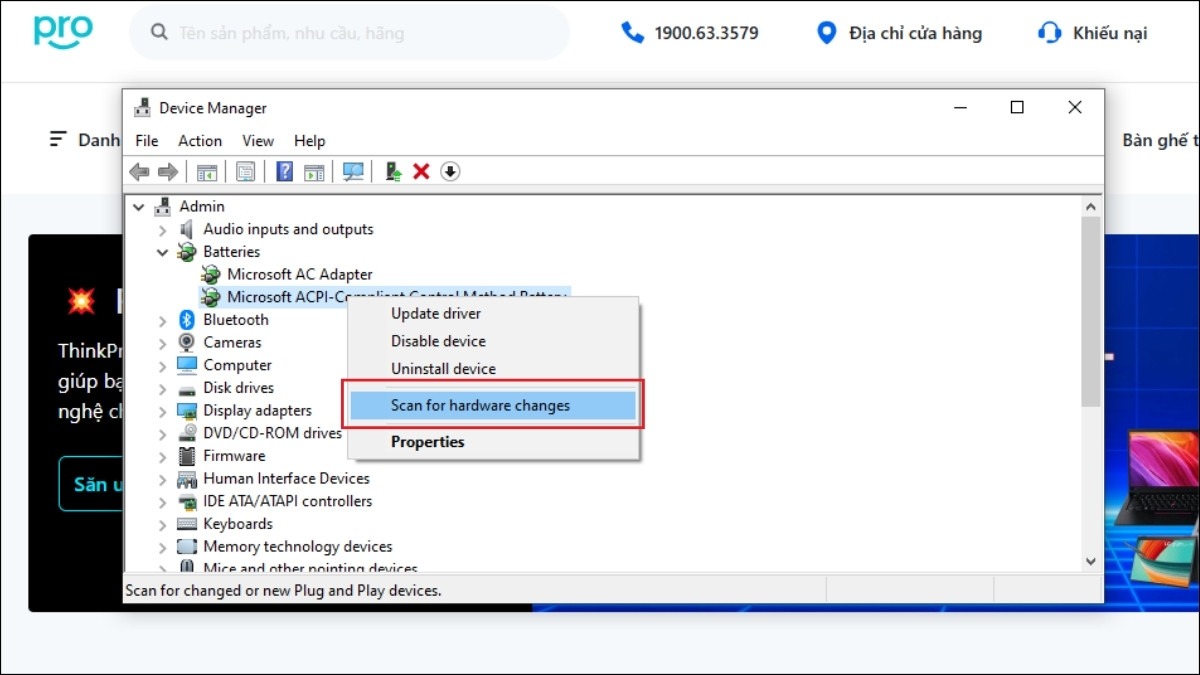Click the device tree scrollbar down arrow

[1091, 563]
